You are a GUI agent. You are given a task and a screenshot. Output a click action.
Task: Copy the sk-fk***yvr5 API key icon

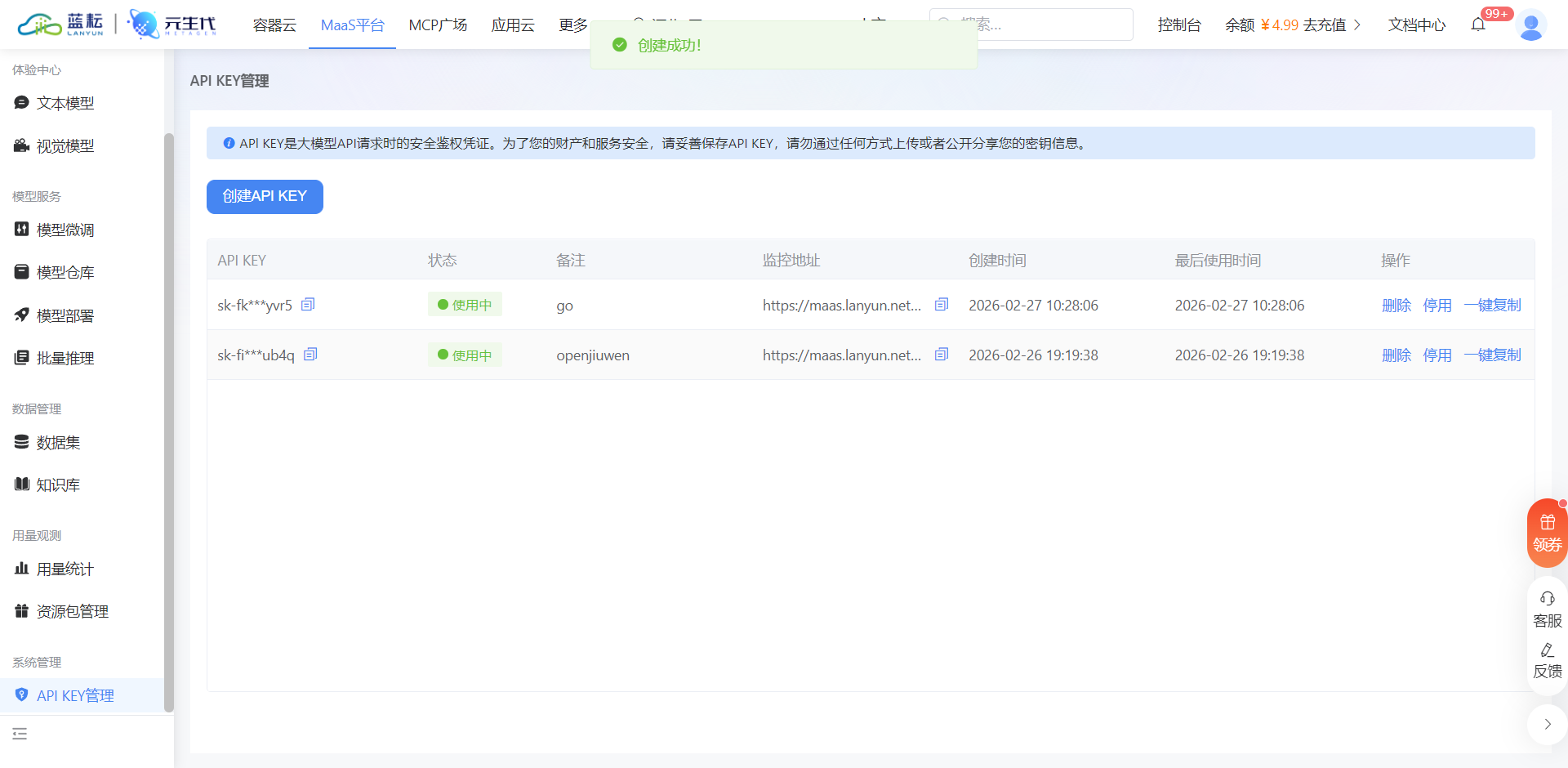(308, 303)
